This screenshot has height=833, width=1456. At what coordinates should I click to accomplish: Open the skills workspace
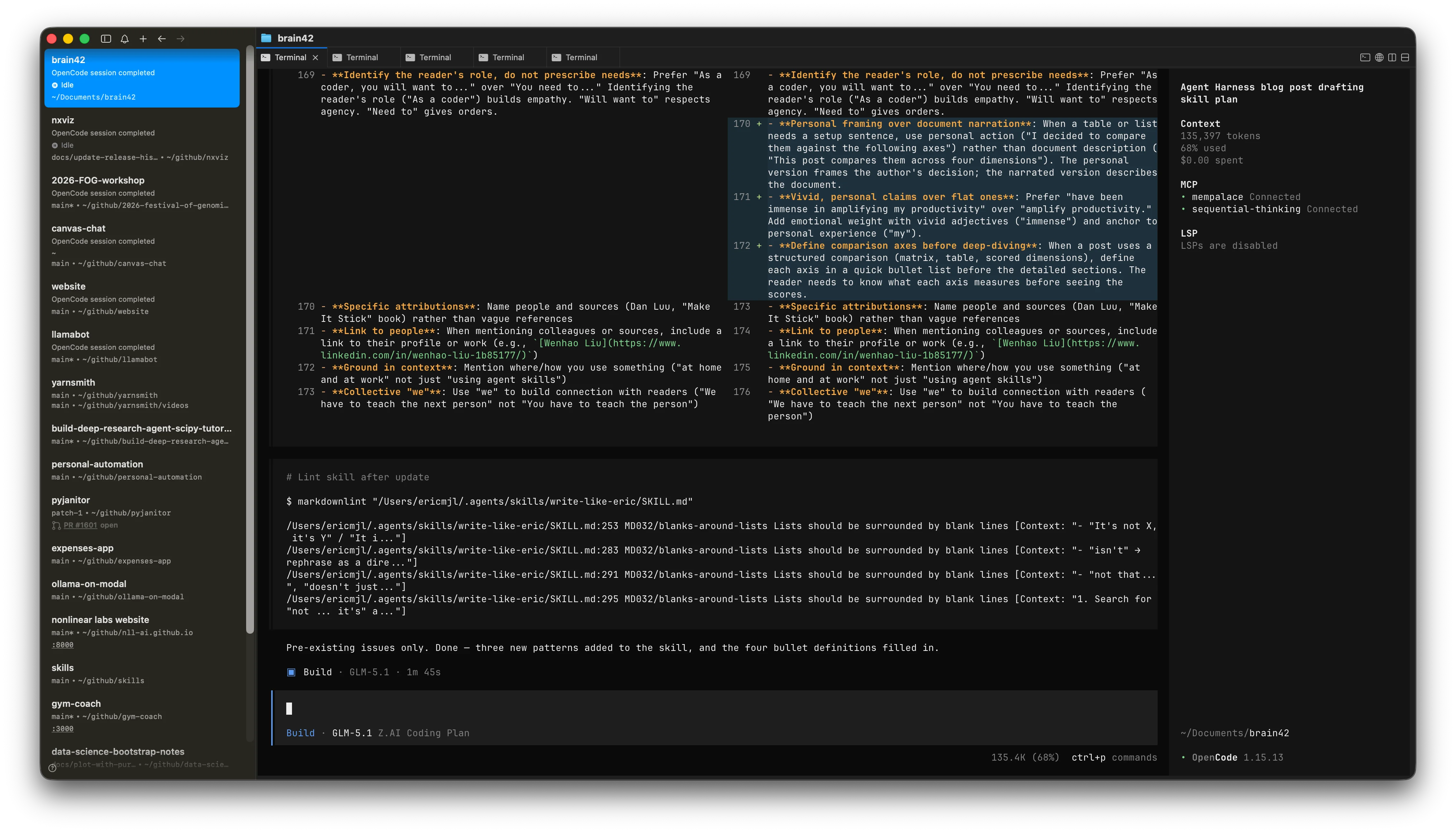click(x=142, y=674)
